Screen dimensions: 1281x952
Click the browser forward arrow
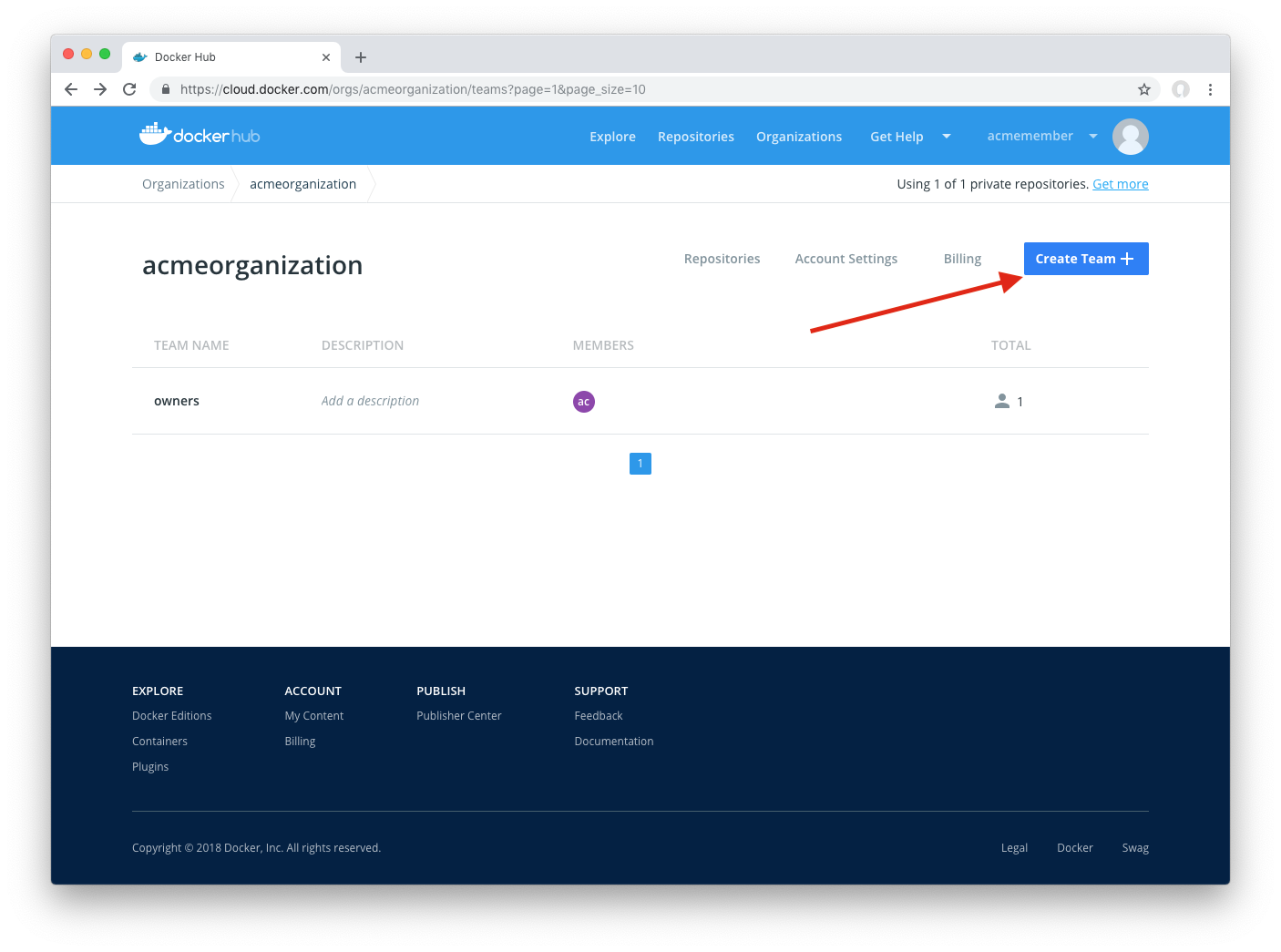point(100,89)
